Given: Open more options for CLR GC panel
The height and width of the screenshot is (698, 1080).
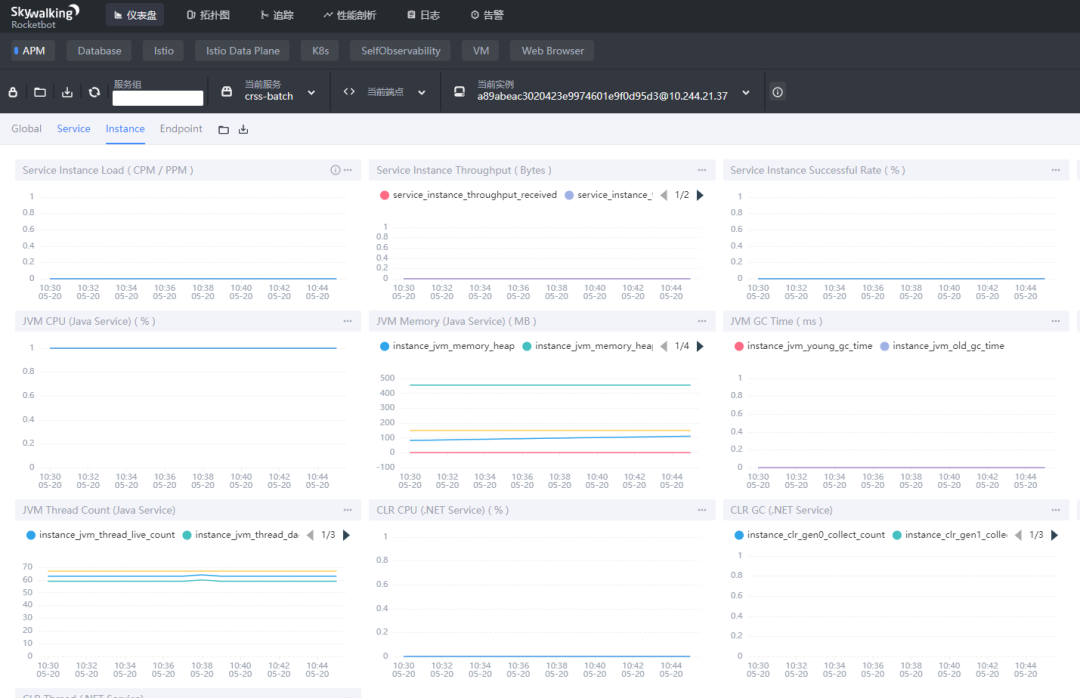Looking at the screenshot, I should (x=1056, y=510).
